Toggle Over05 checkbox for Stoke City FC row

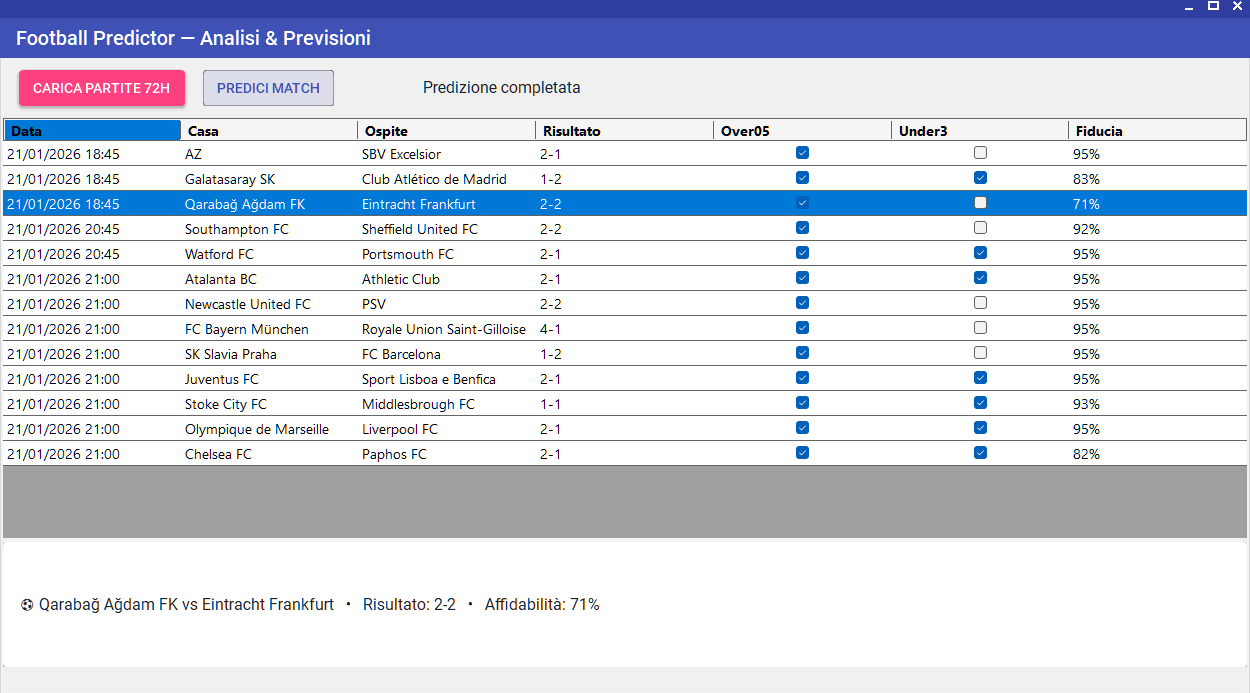coord(802,403)
